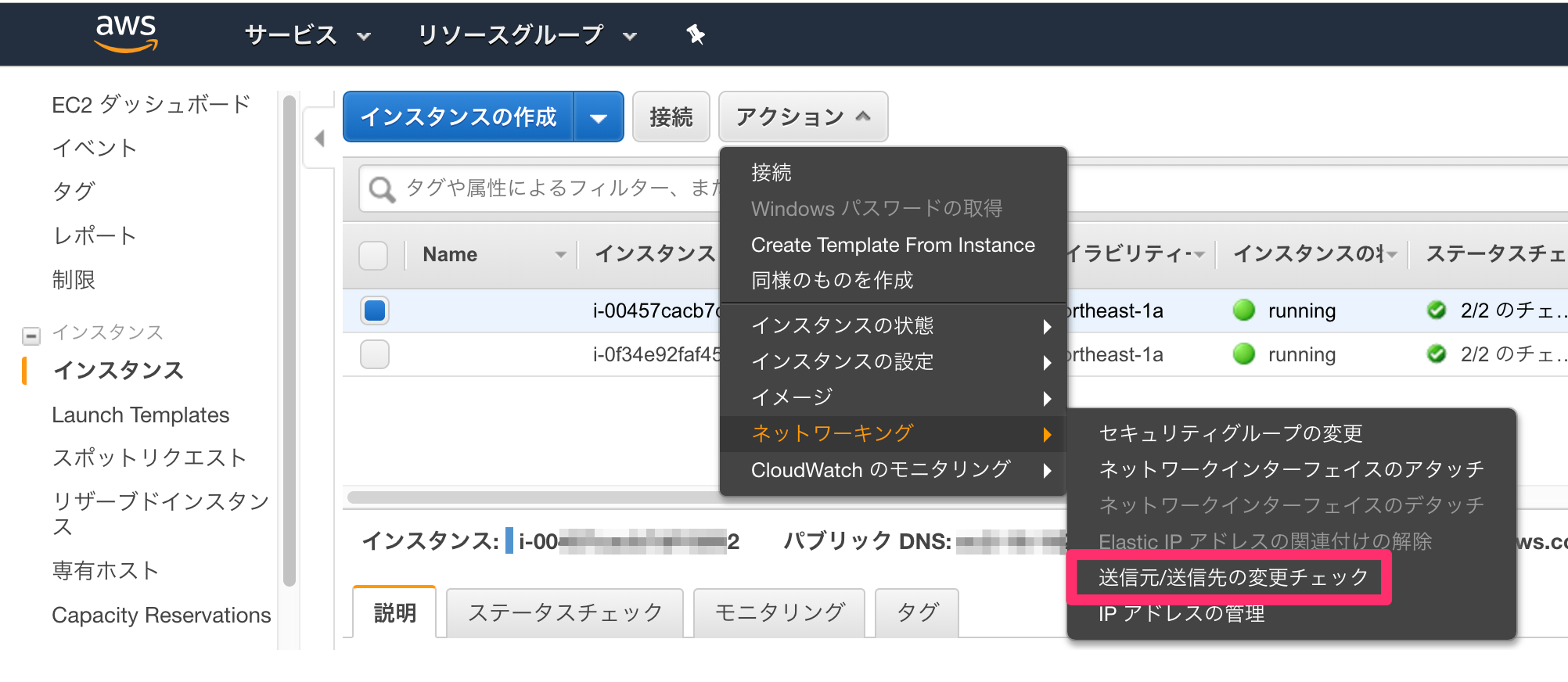Click status check green tick in first row
Screen dimensions: 1568x682
click(x=1437, y=310)
